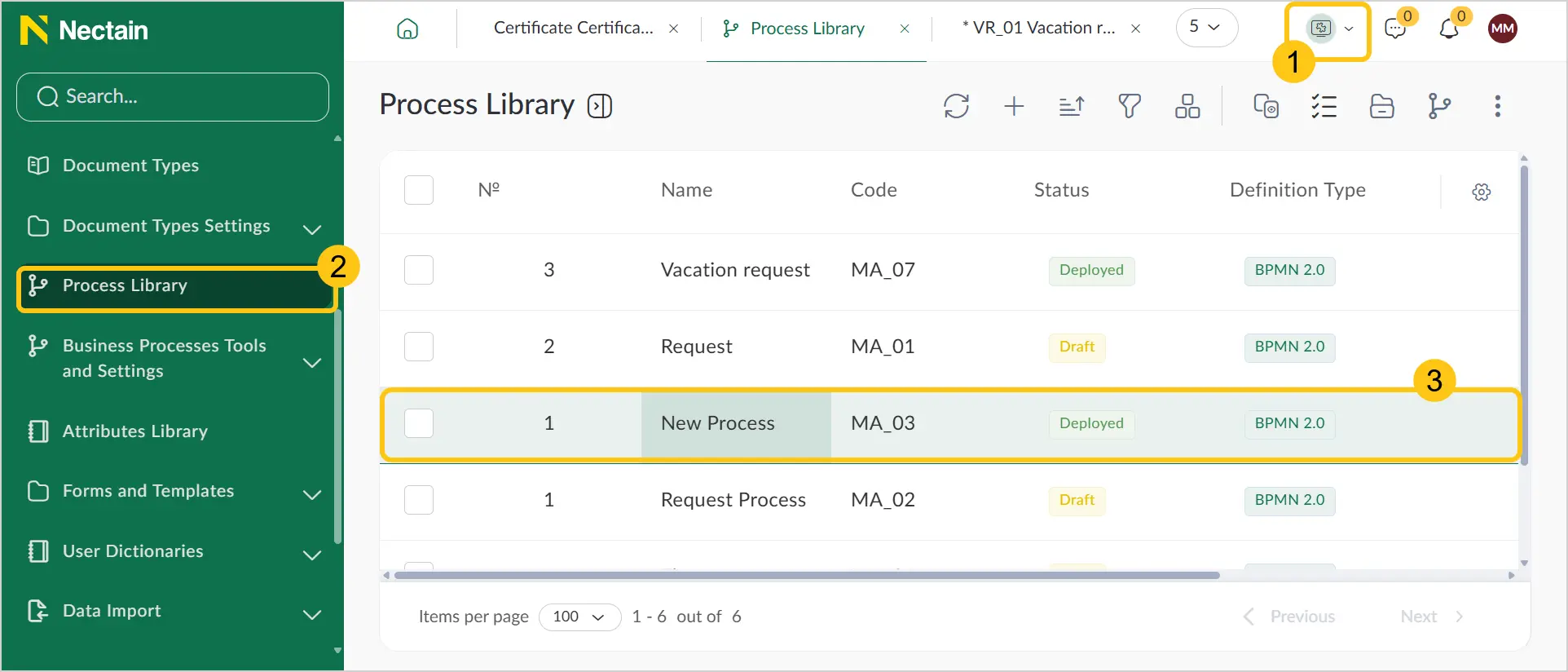Click the MA_01 code cell
Image resolution: width=1568 pixels, height=672 pixels.
(x=883, y=347)
